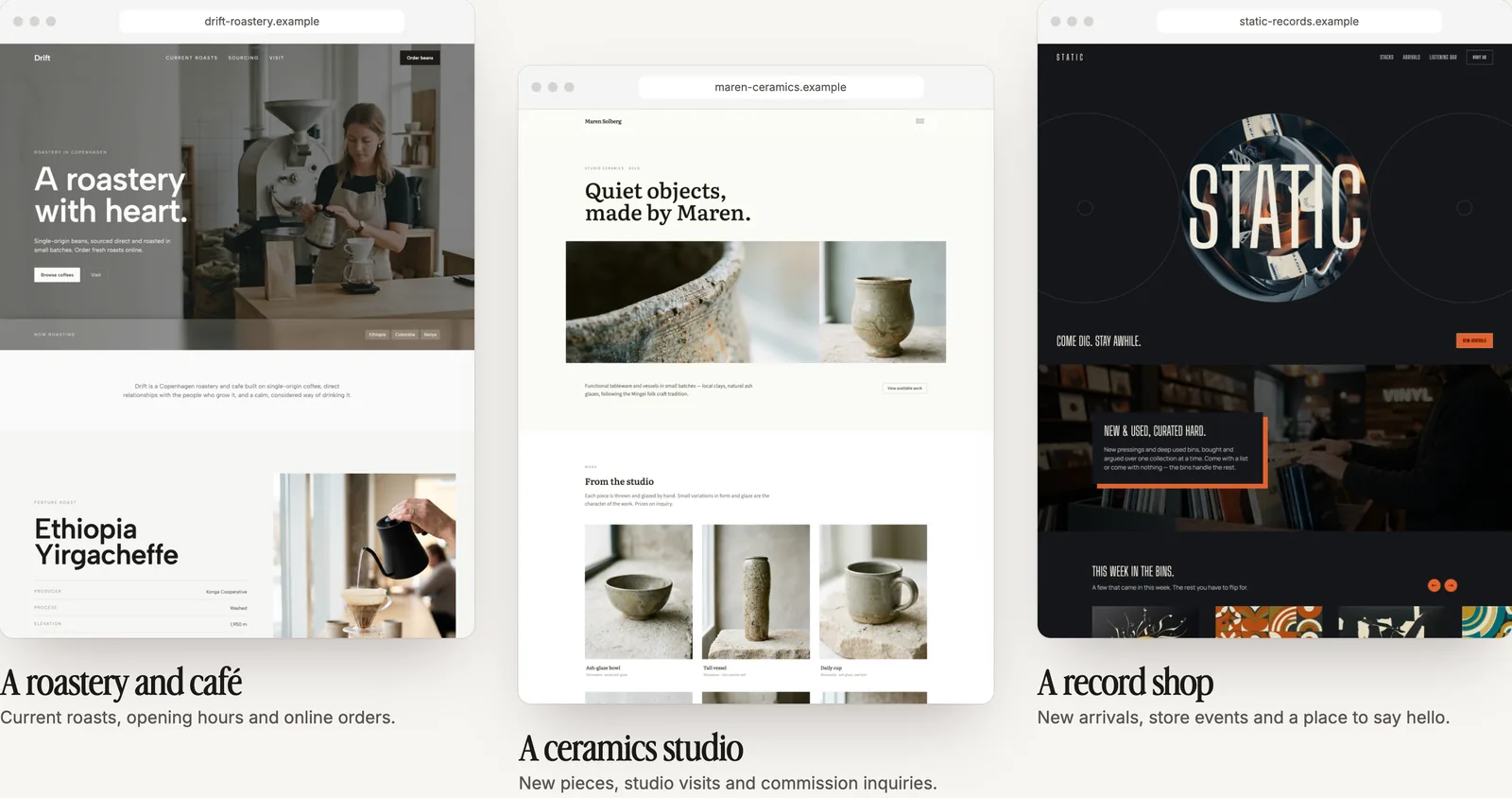Click the maren-ceramics.example address bar
1512x798 pixels.
(x=781, y=87)
